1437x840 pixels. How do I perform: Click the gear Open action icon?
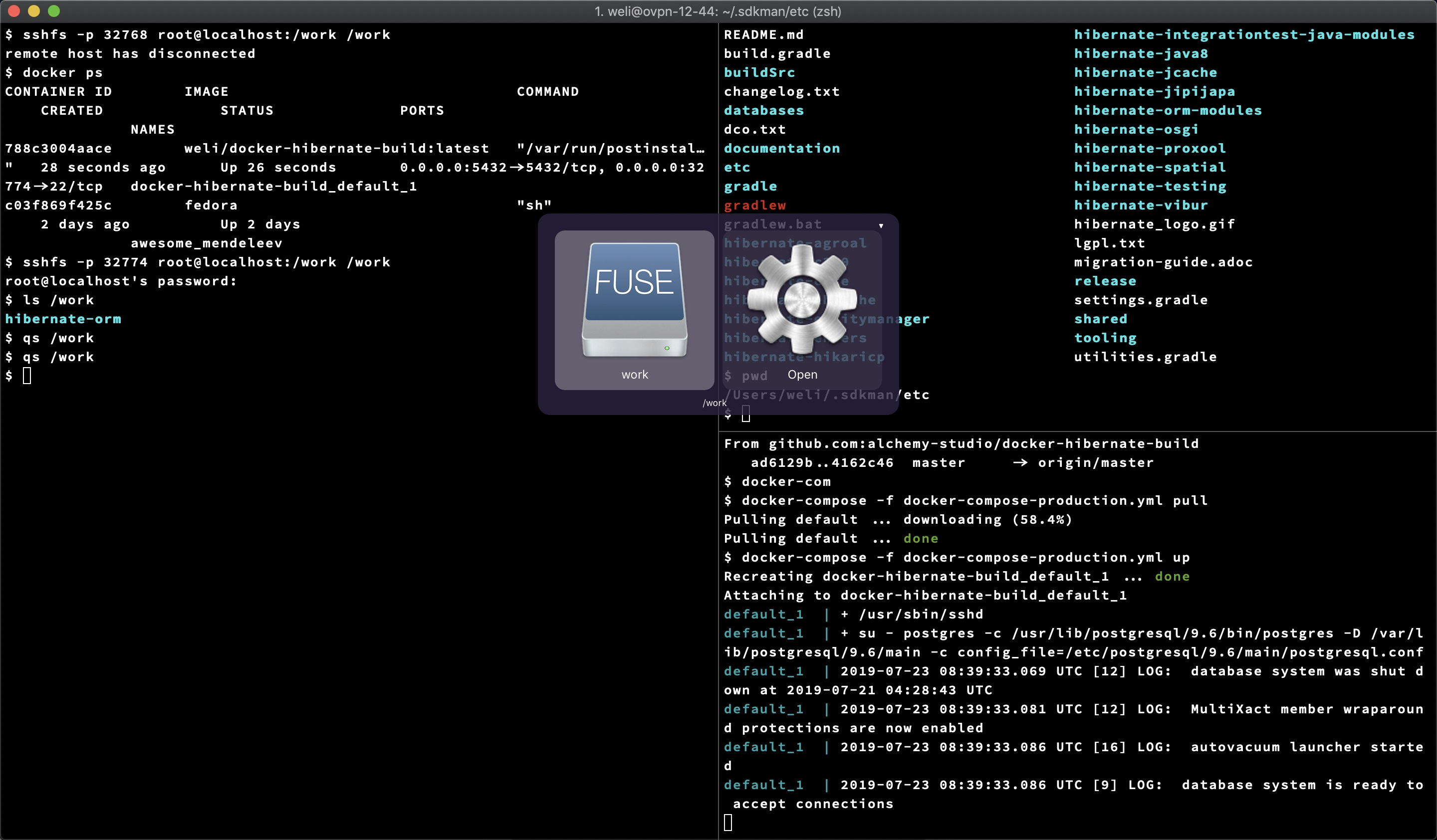802,299
